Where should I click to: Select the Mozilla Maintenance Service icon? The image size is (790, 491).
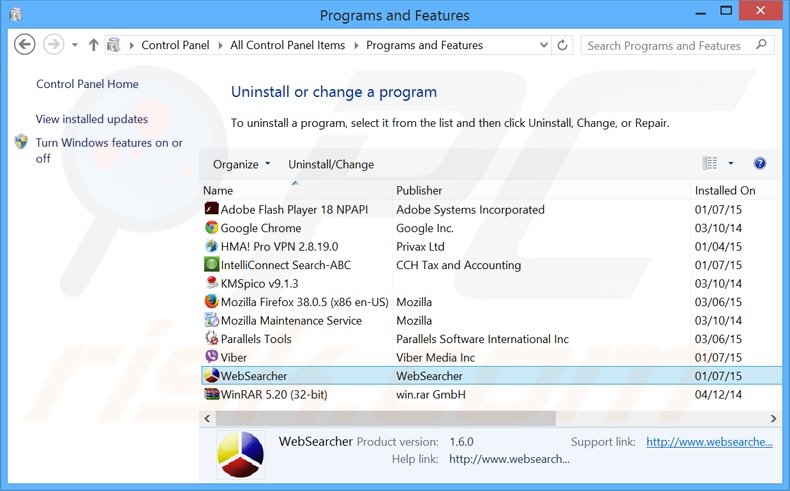pos(212,320)
